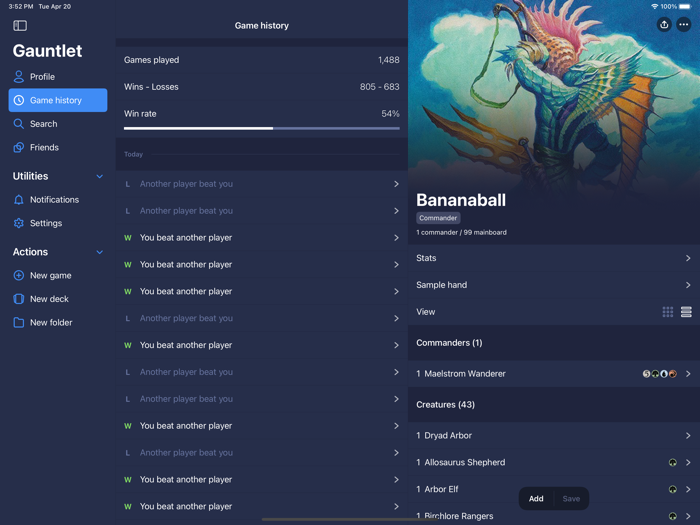Select Profile in sidebar
Image resolution: width=700 pixels, height=525 pixels.
[58, 77]
